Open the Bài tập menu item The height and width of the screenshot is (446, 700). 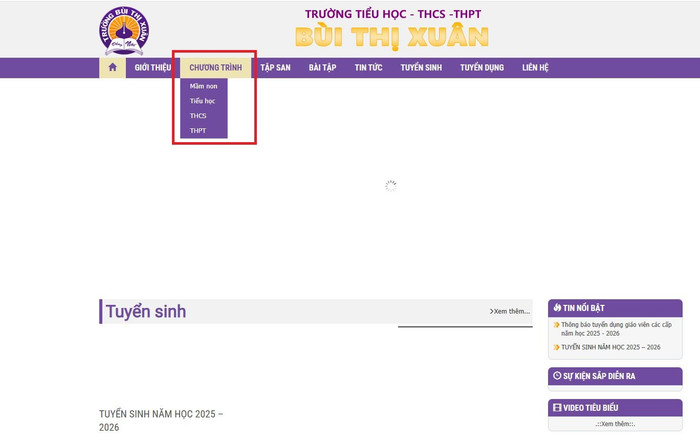322,68
